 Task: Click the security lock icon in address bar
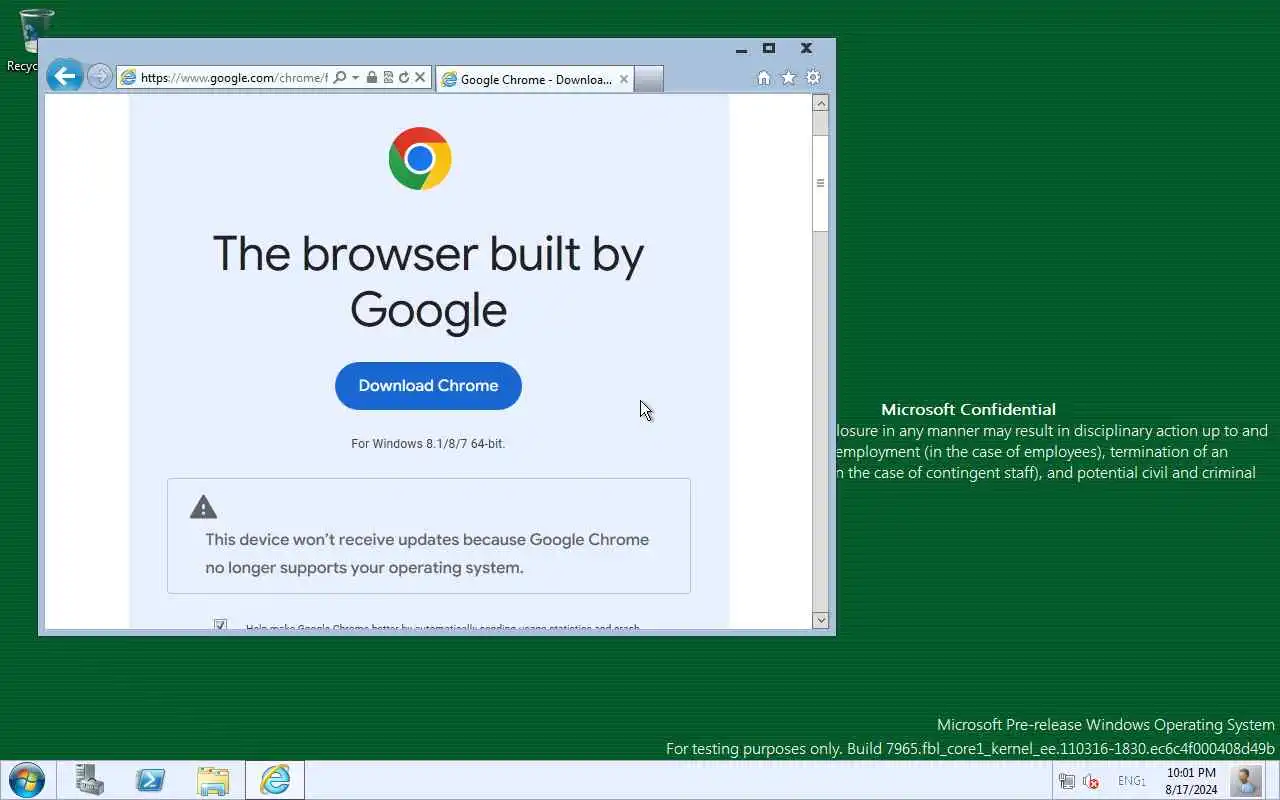click(372, 77)
